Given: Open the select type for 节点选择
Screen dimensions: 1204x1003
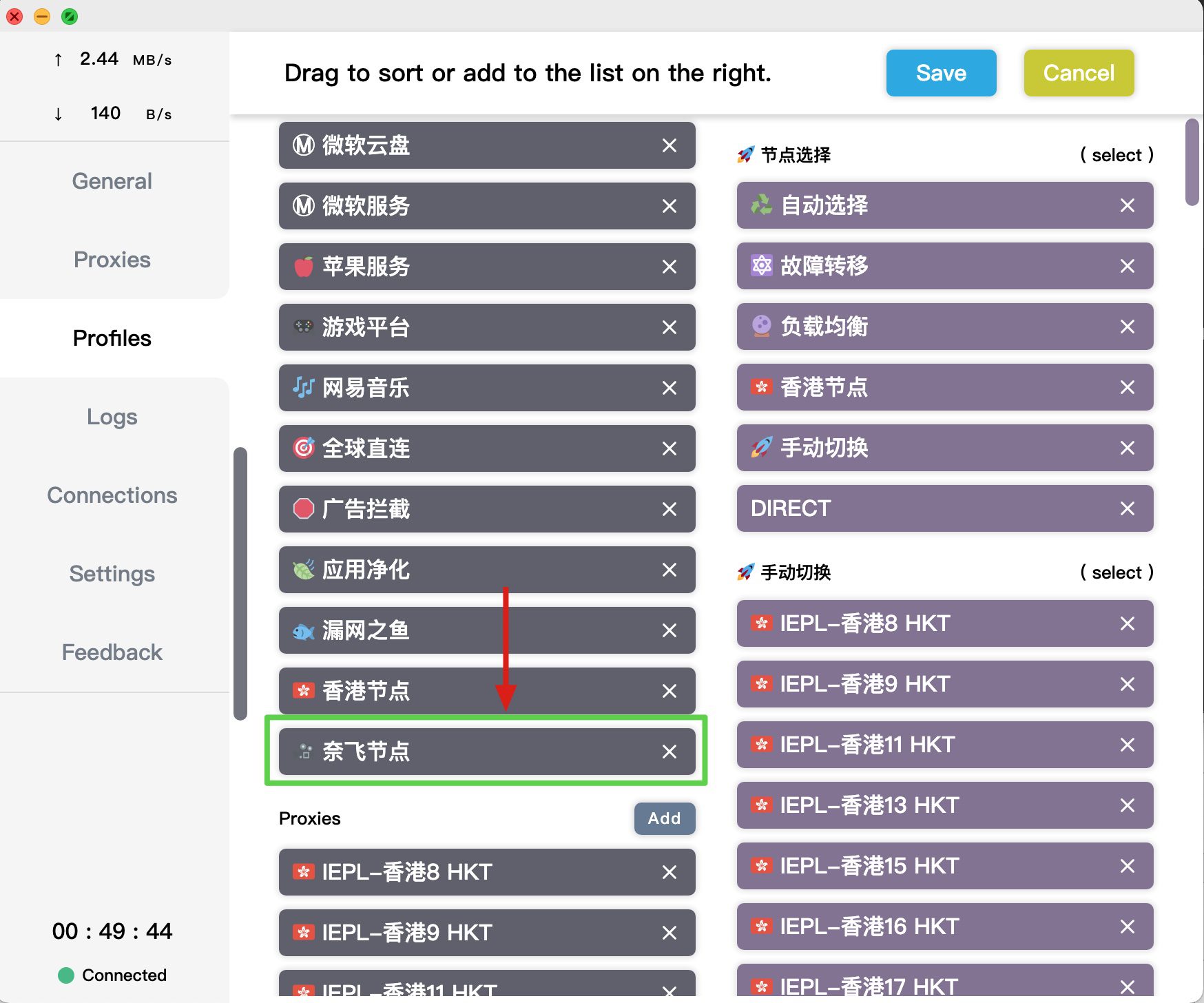Looking at the screenshot, I should (1117, 155).
